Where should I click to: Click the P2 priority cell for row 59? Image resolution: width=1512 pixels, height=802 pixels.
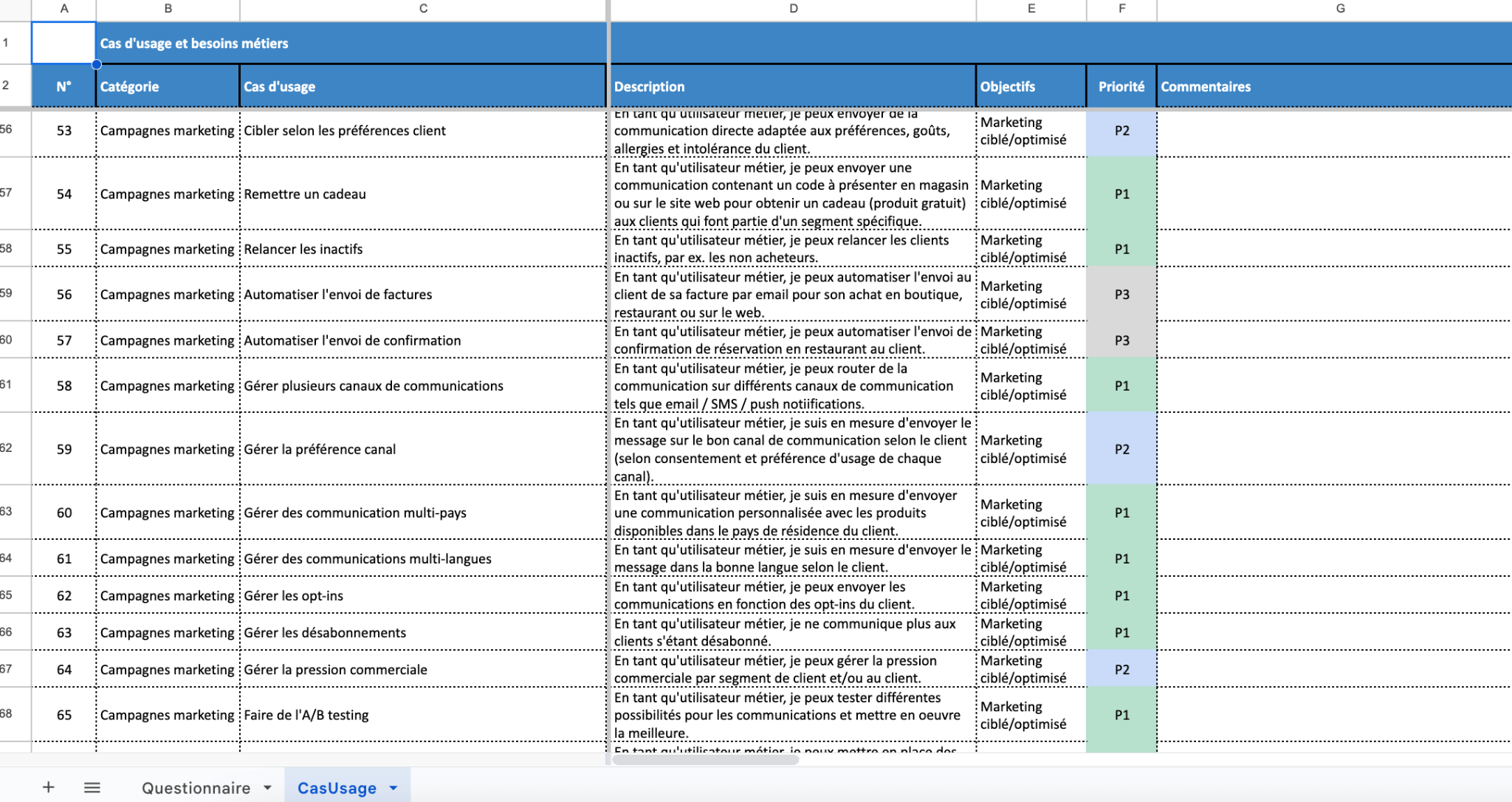(x=1121, y=449)
